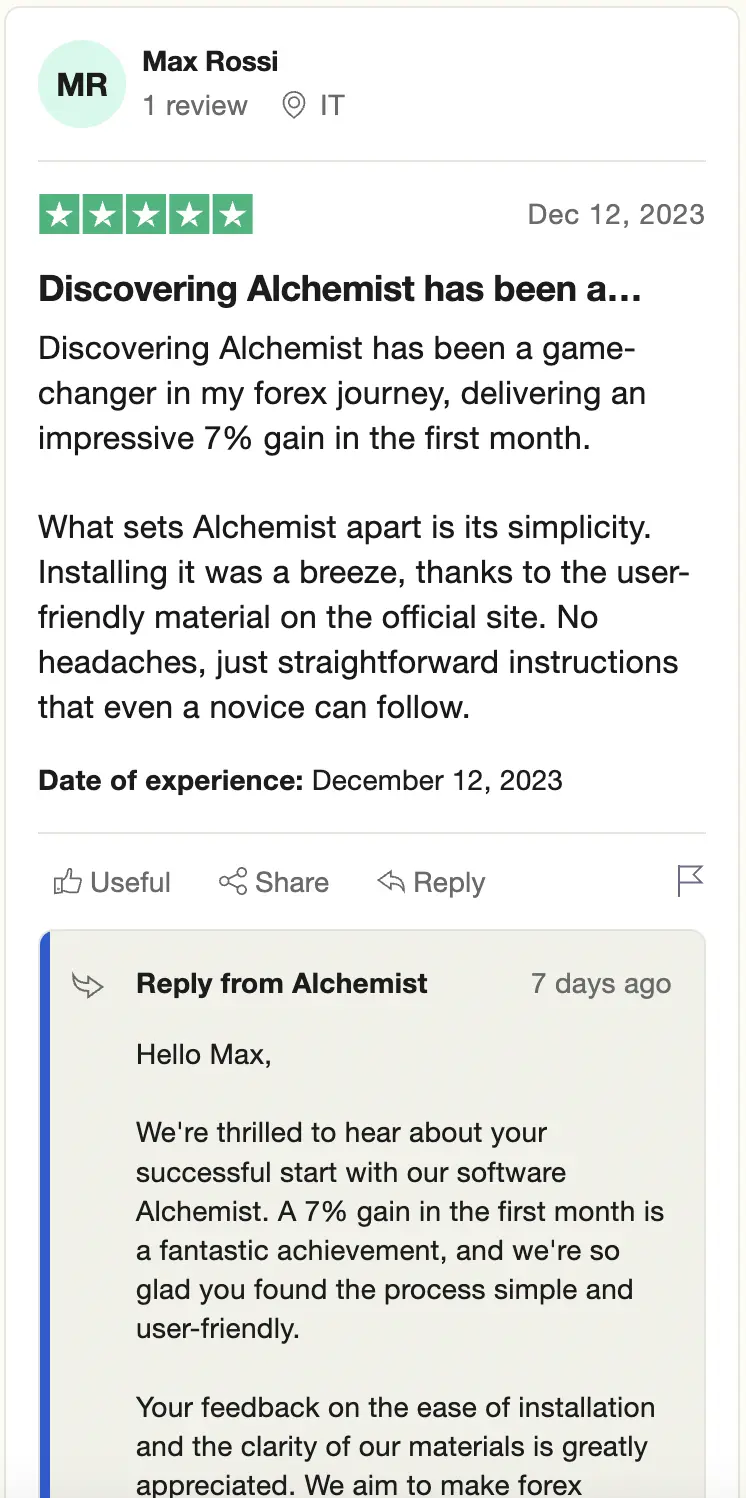Click the fifth green star of the rating
The width and height of the screenshot is (746, 1498).
pos(232,215)
